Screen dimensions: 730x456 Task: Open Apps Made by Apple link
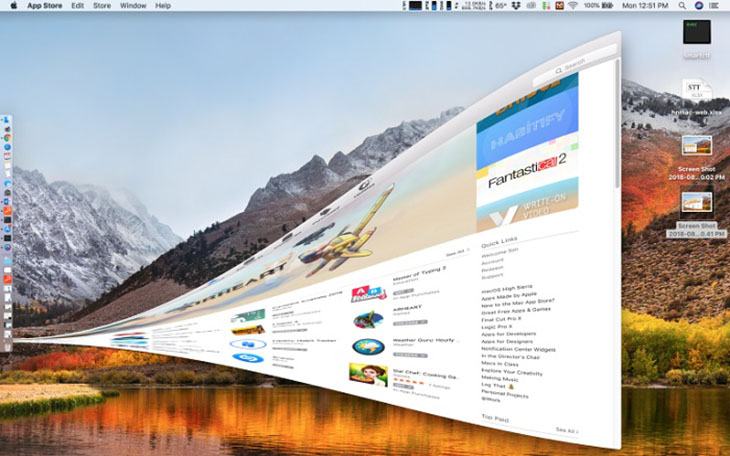click(x=509, y=296)
